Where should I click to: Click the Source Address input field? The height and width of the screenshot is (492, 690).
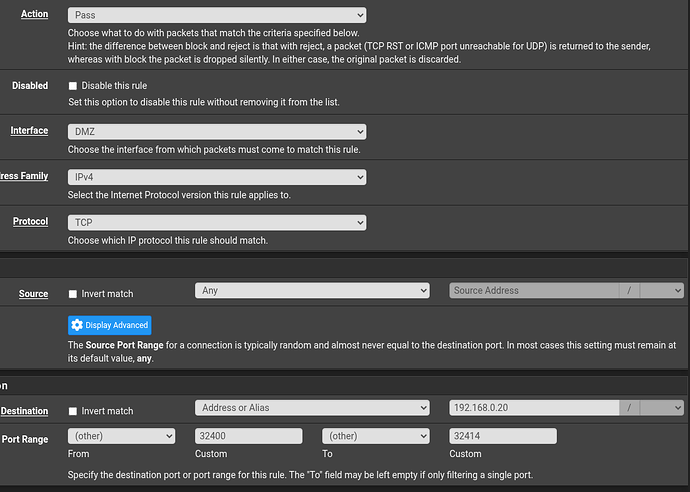534,290
